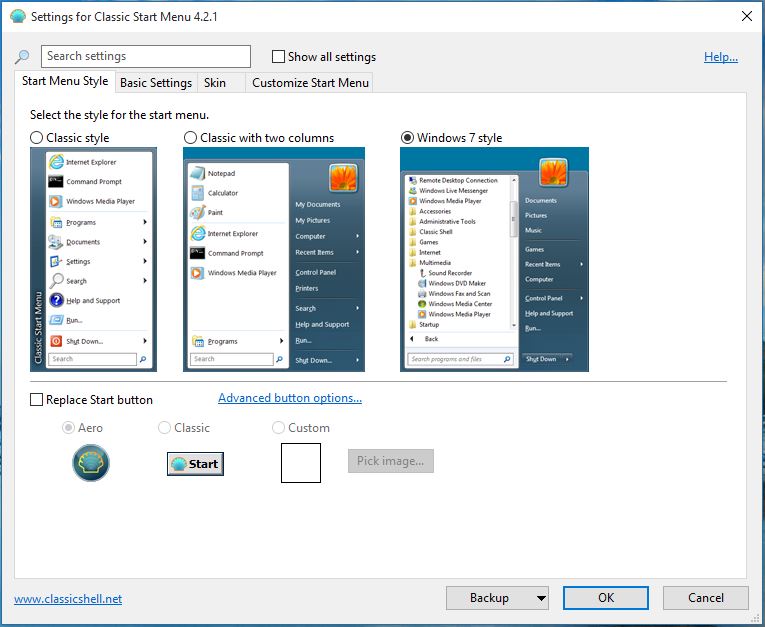Close the settings window

746,16
